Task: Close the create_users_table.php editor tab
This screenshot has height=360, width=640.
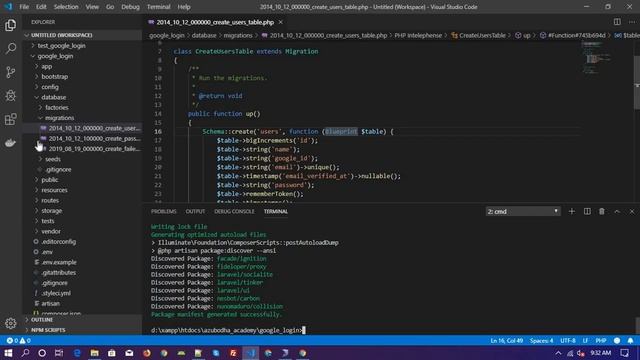Action: coord(281,22)
